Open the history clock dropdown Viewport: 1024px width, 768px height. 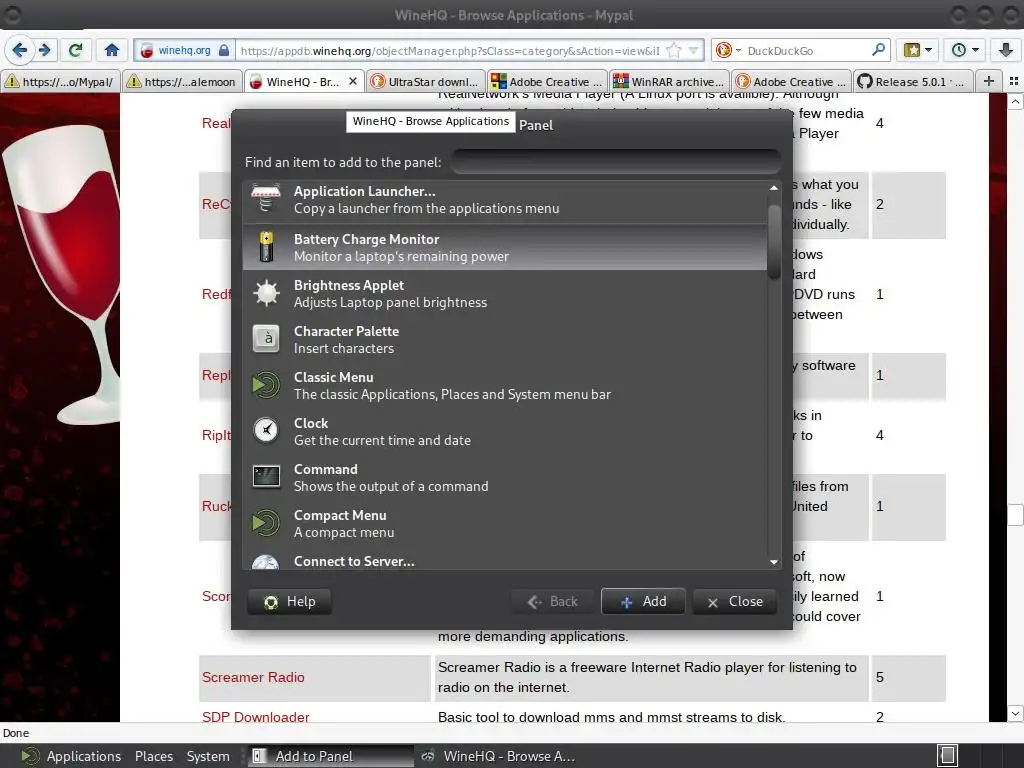965,50
